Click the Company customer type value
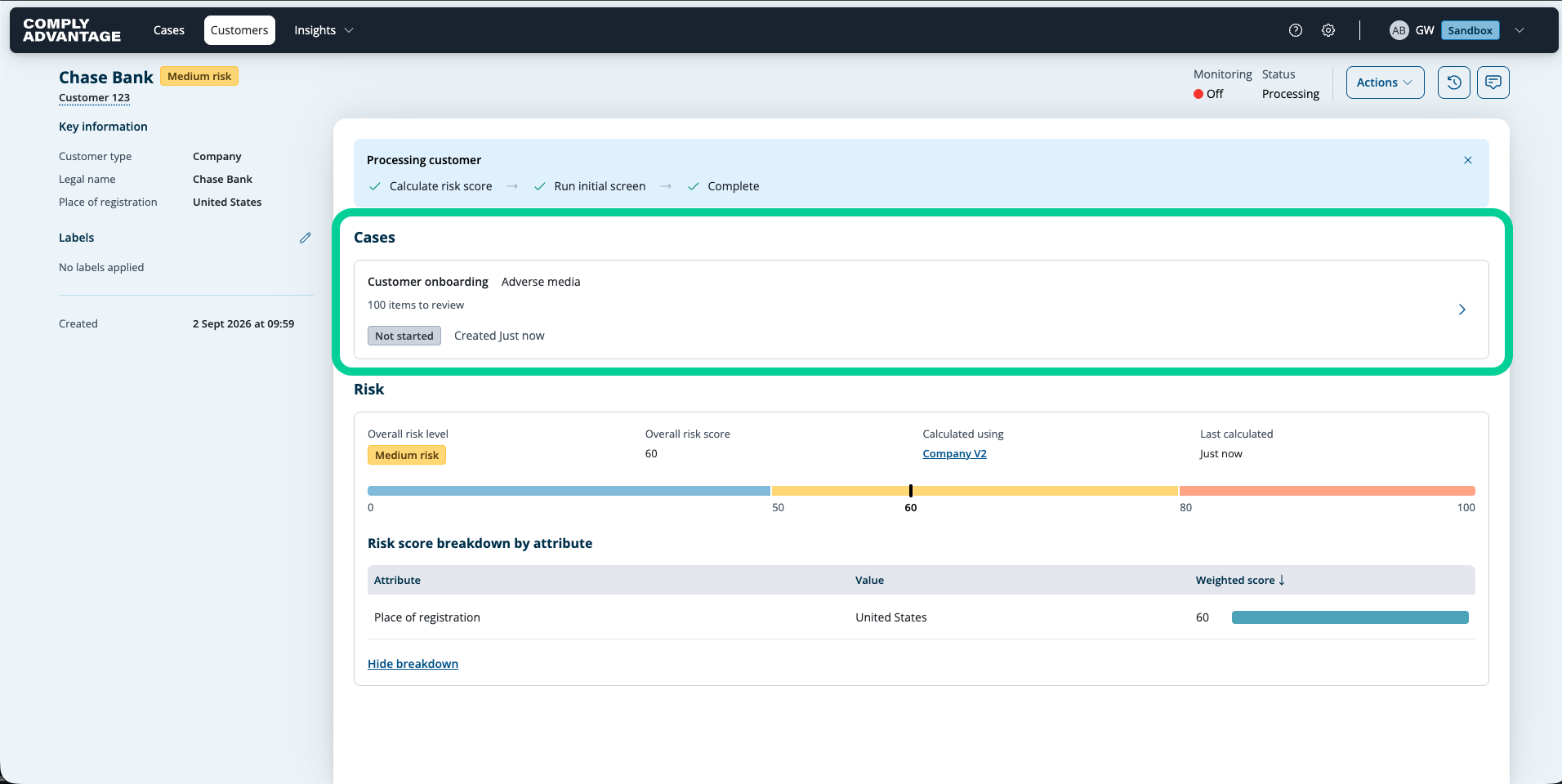This screenshot has height=784, width=1562. click(217, 157)
